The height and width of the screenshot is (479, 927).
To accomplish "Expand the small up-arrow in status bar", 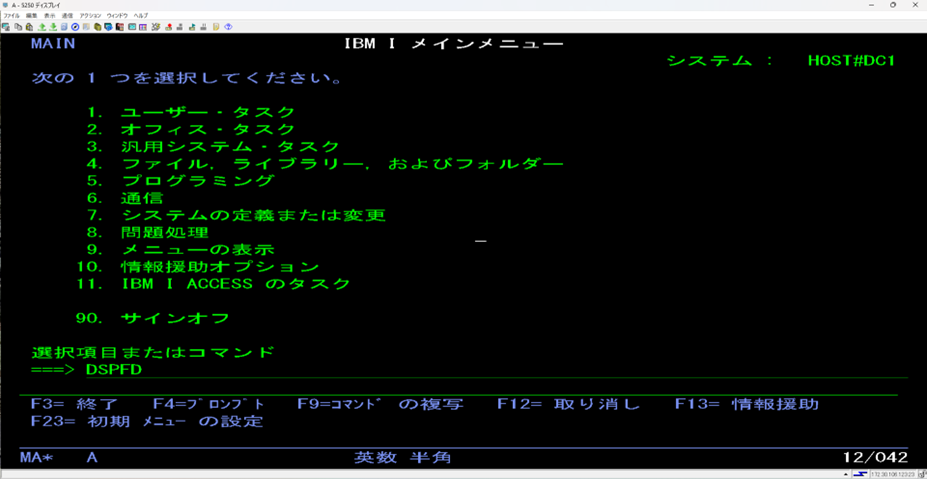I will click(x=846, y=474).
